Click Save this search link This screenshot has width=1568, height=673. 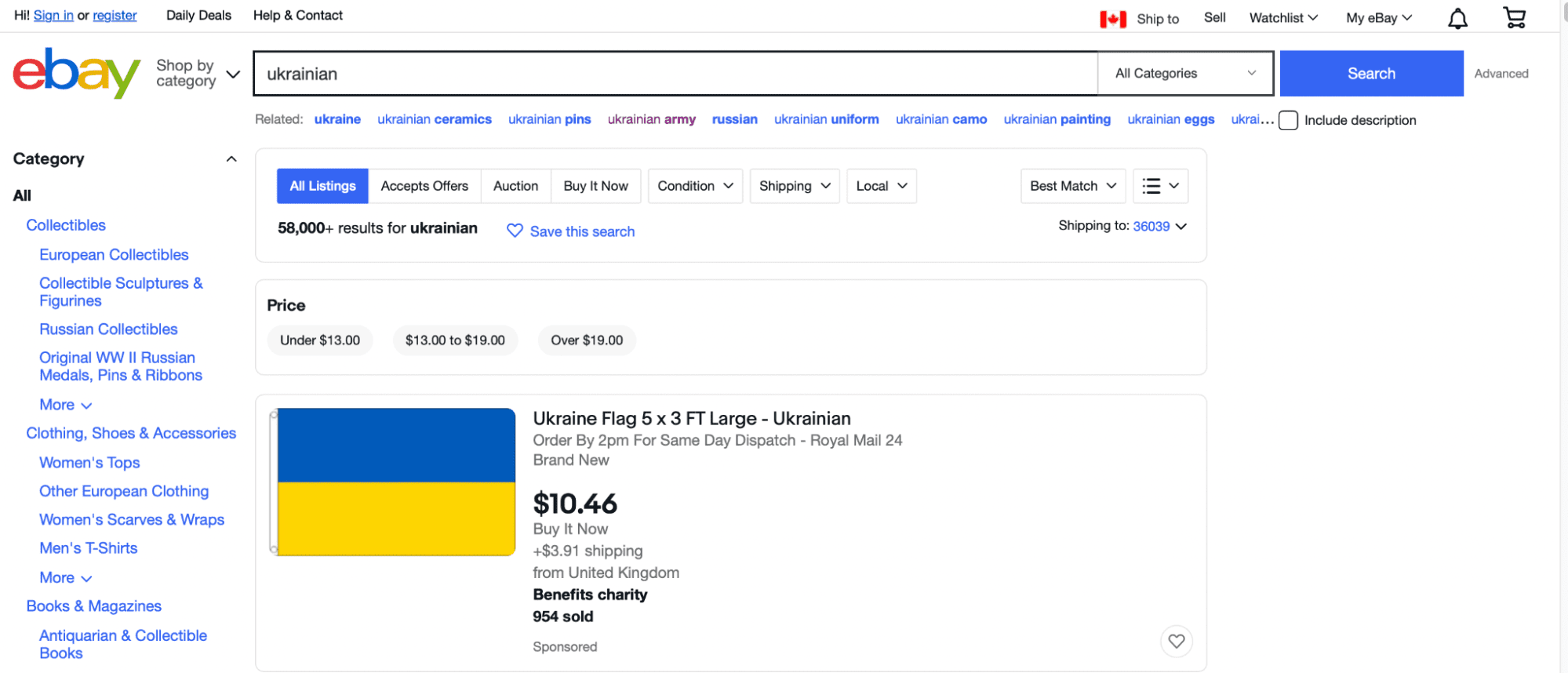[x=582, y=231]
